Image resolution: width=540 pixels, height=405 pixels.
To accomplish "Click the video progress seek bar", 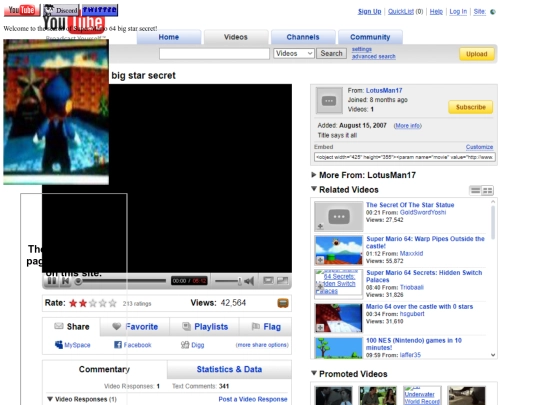I will tap(121, 281).
